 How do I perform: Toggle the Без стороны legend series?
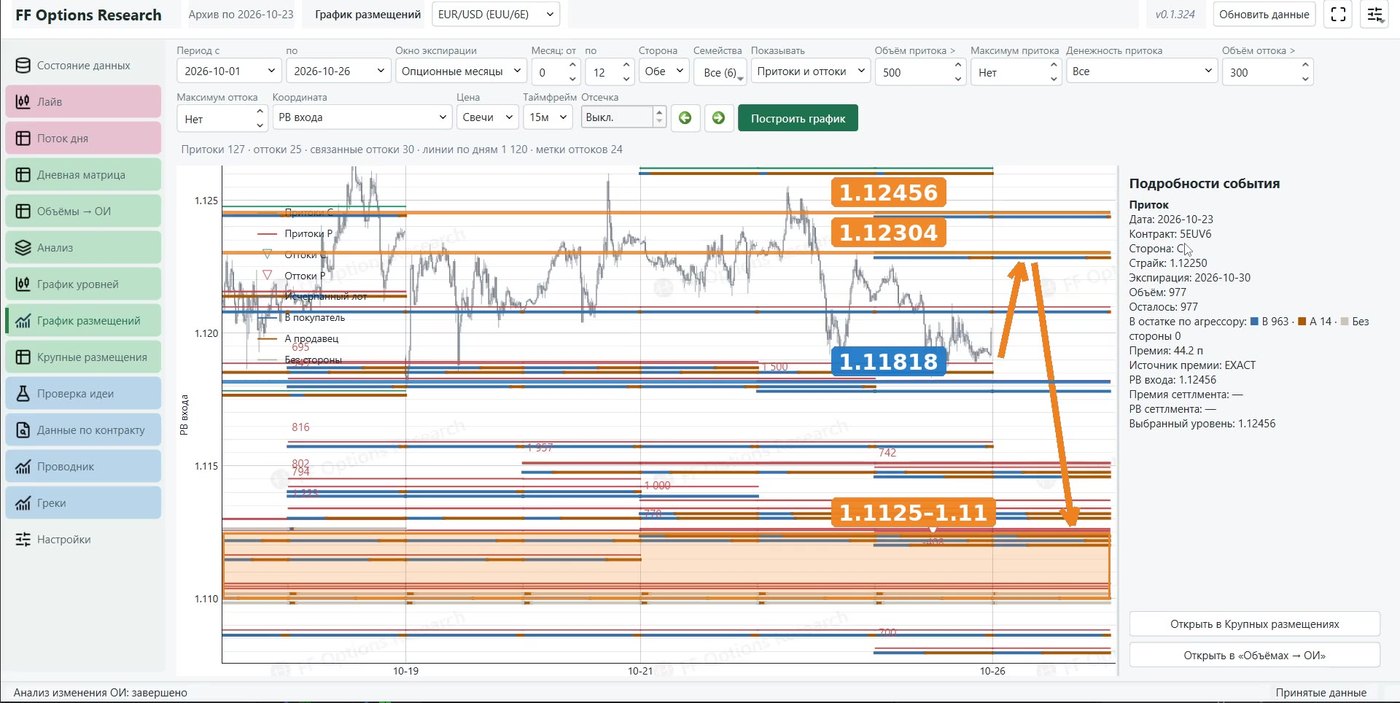point(299,359)
